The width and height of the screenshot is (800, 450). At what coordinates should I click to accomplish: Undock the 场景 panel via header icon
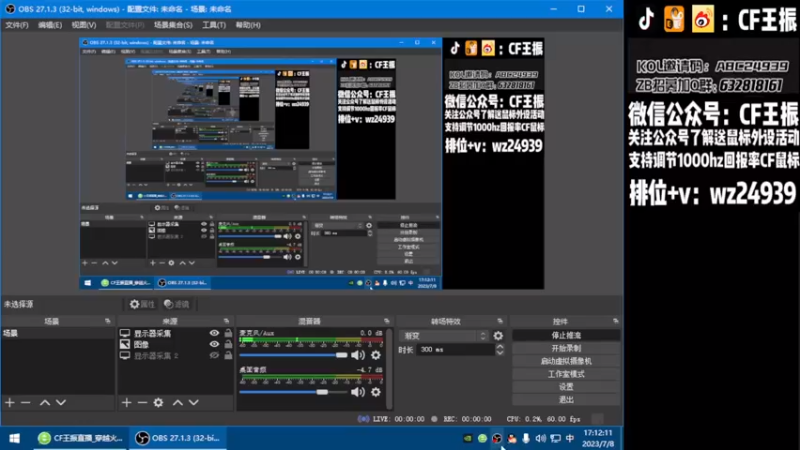coord(108,321)
